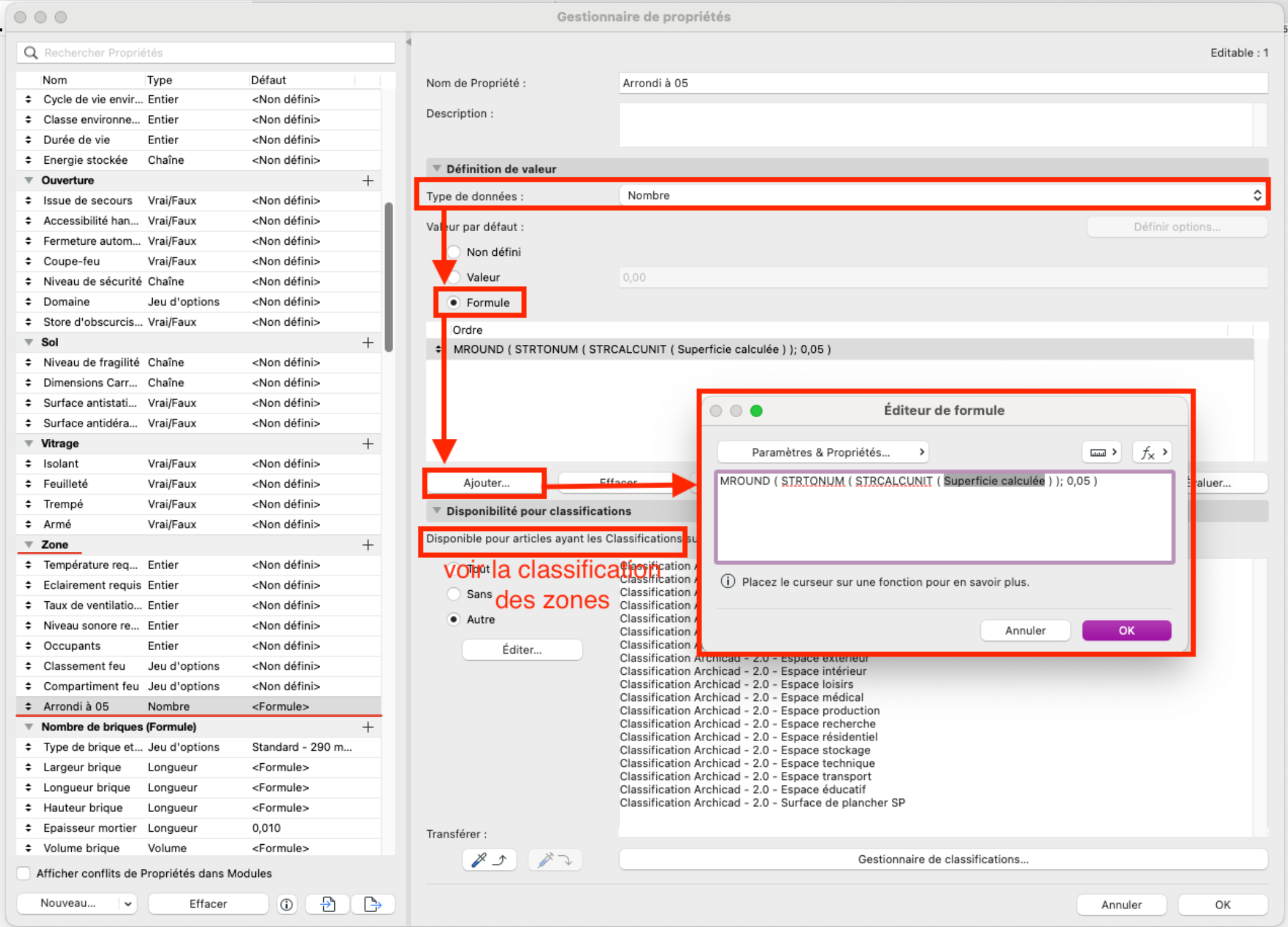The width and height of the screenshot is (1288, 927).
Task: Click the pick-up eyedropper transfer icon
Action: [x=489, y=860]
